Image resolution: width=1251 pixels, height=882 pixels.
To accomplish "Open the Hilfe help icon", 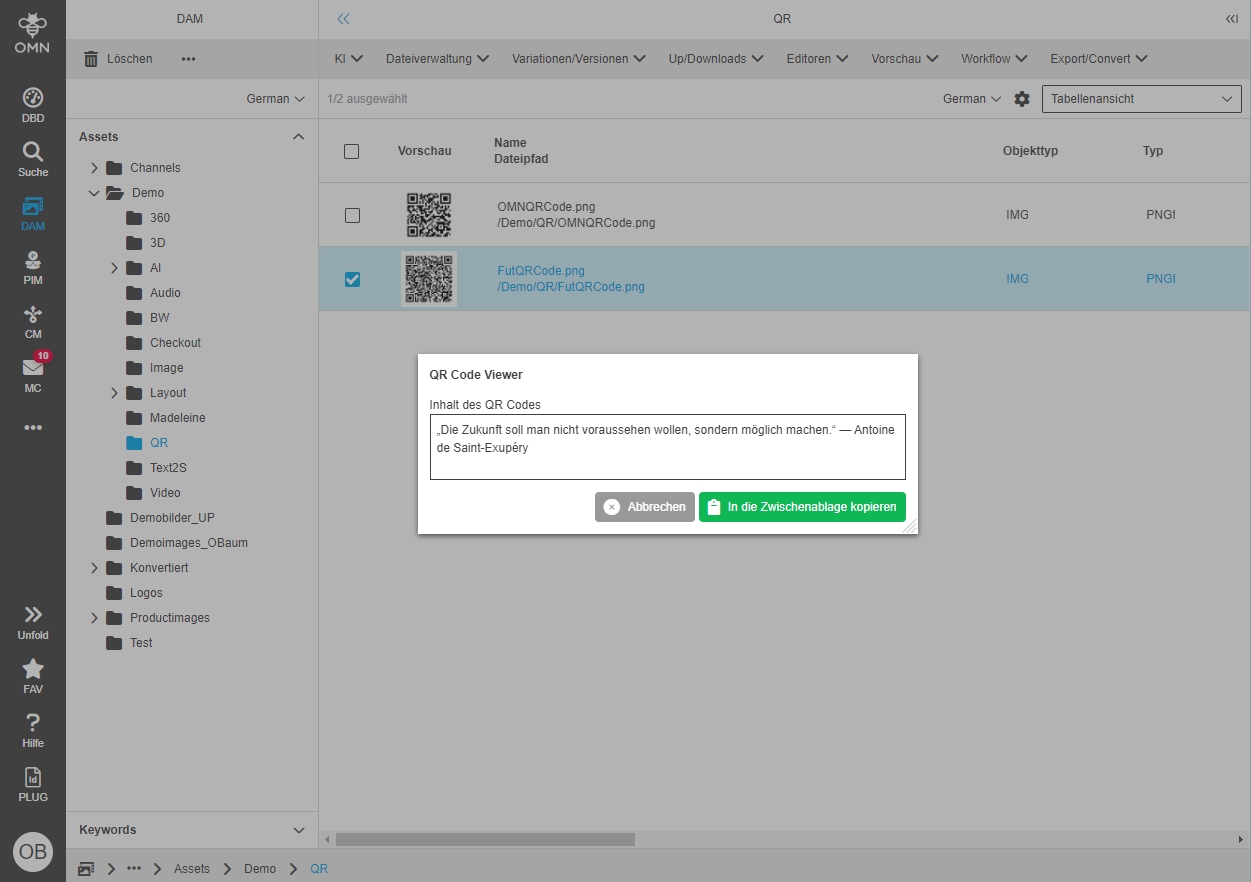I will [33, 729].
